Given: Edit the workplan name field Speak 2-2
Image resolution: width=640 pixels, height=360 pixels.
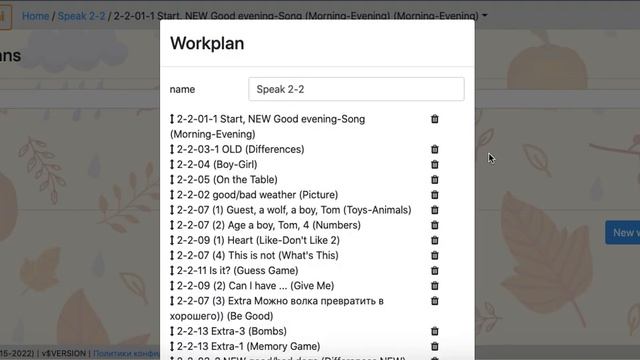Looking at the screenshot, I should click(x=356, y=89).
